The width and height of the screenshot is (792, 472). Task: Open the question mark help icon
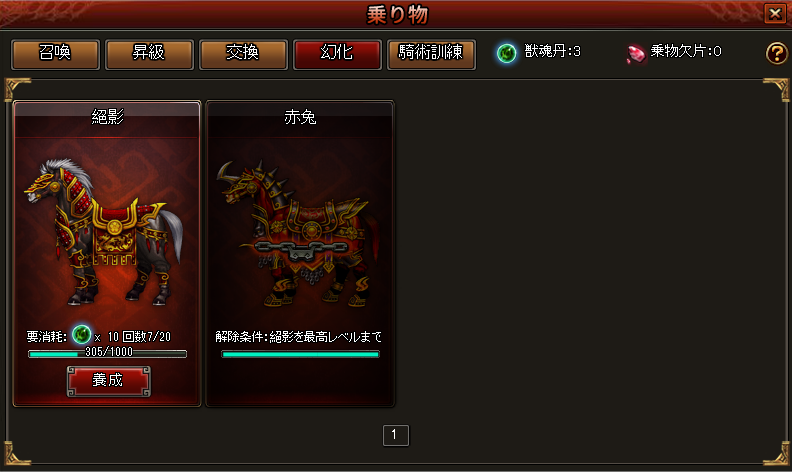click(x=776, y=53)
